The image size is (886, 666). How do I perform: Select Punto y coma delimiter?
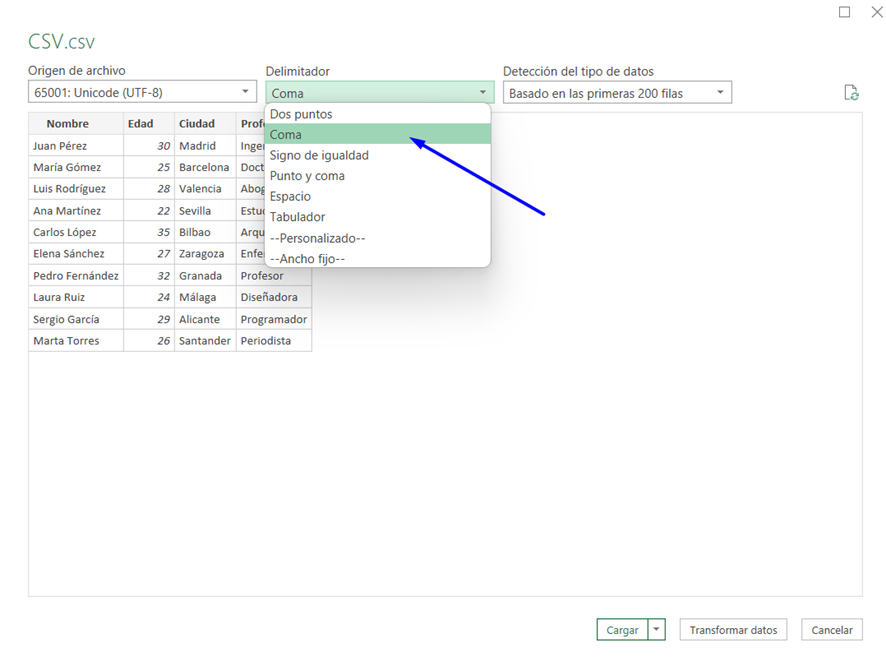coord(377,176)
